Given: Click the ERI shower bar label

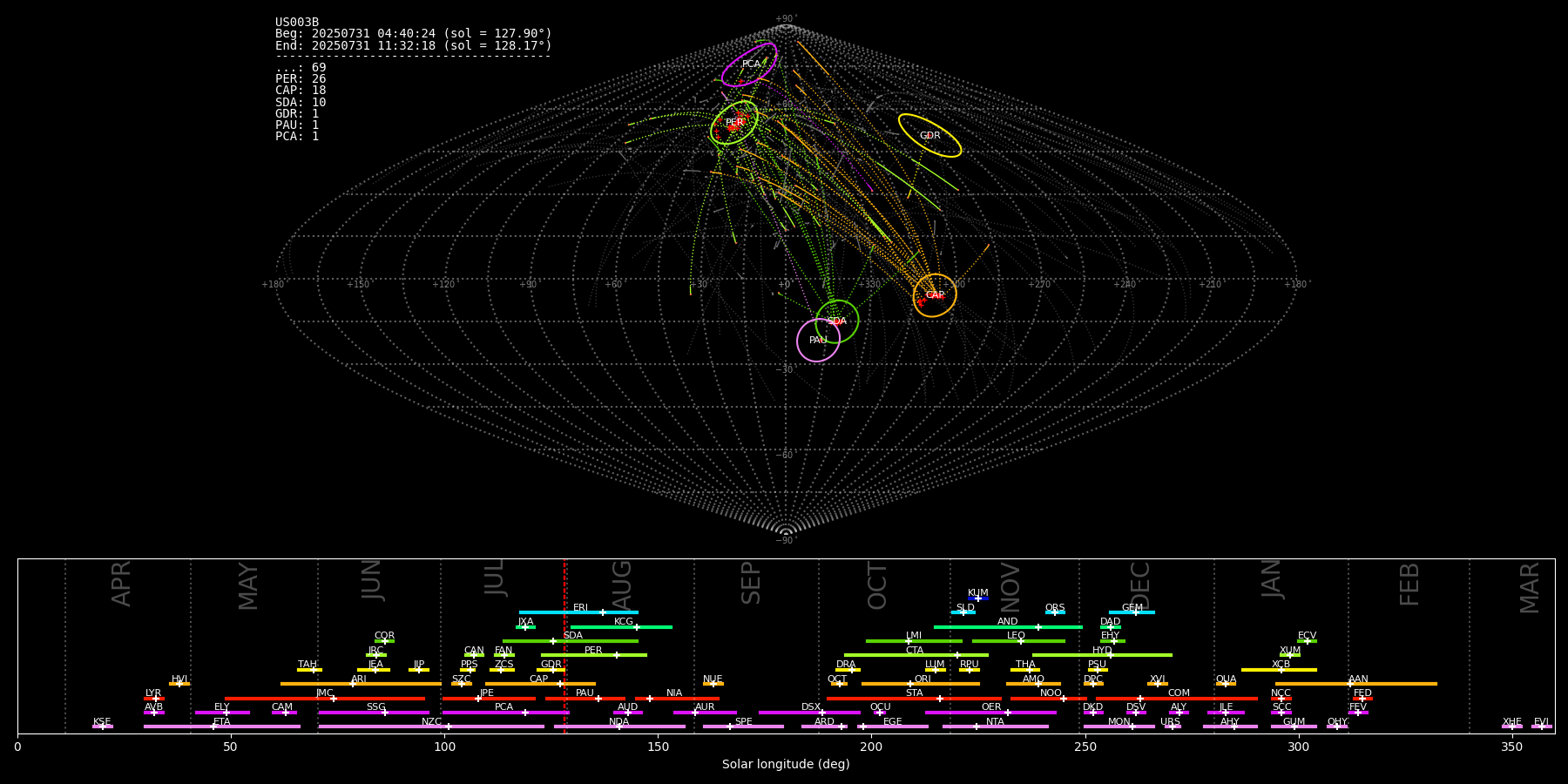Looking at the screenshot, I should (580, 608).
